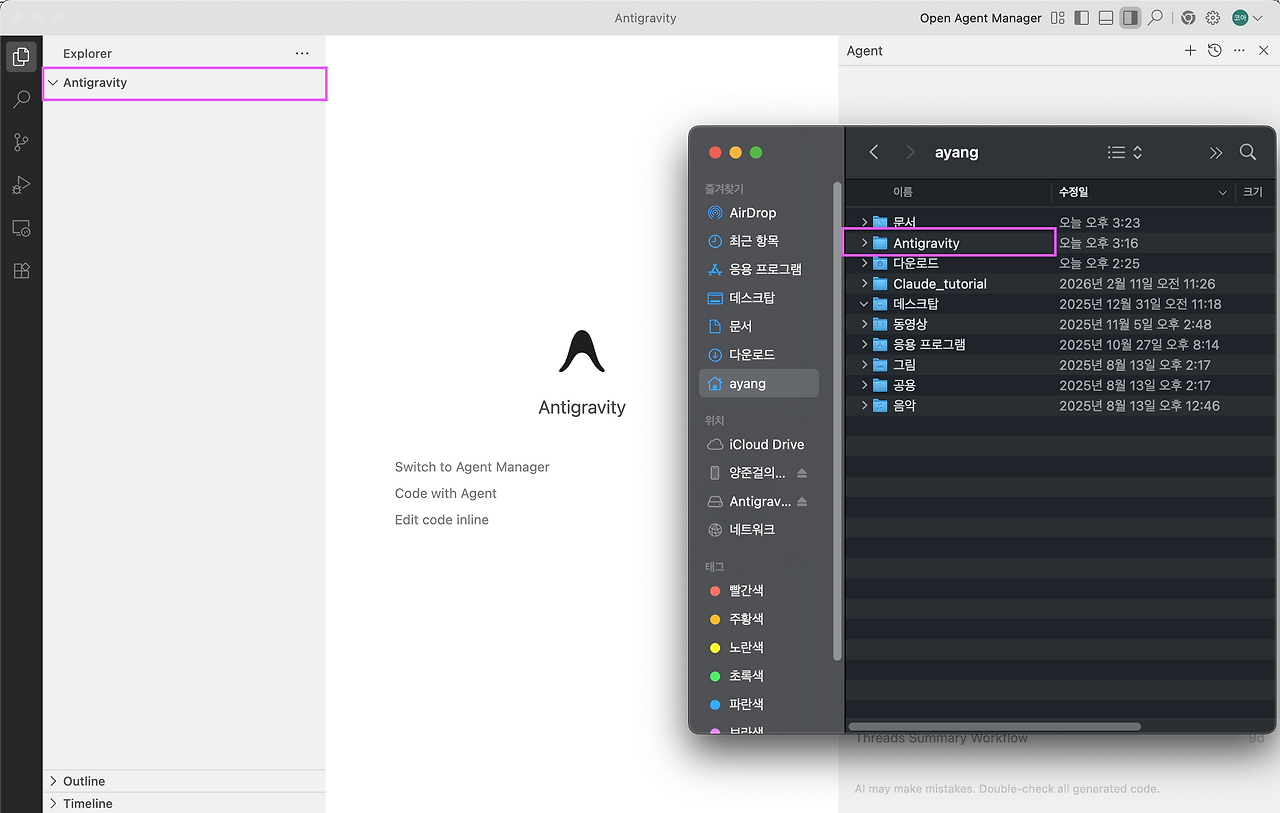Go back in the Finder window
Viewport: 1280px width, 813px height.
874,152
